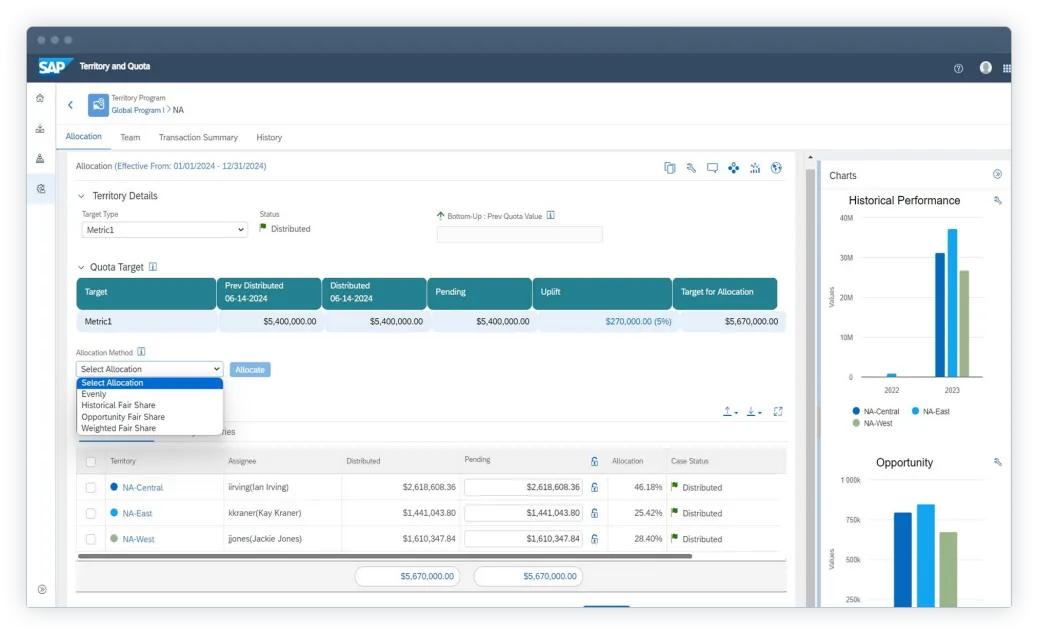The width and height of the screenshot is (1038, 634).
Task: Select the Home icon in the left sidebar
Action: pyautogui.click(x=40, y=99)
